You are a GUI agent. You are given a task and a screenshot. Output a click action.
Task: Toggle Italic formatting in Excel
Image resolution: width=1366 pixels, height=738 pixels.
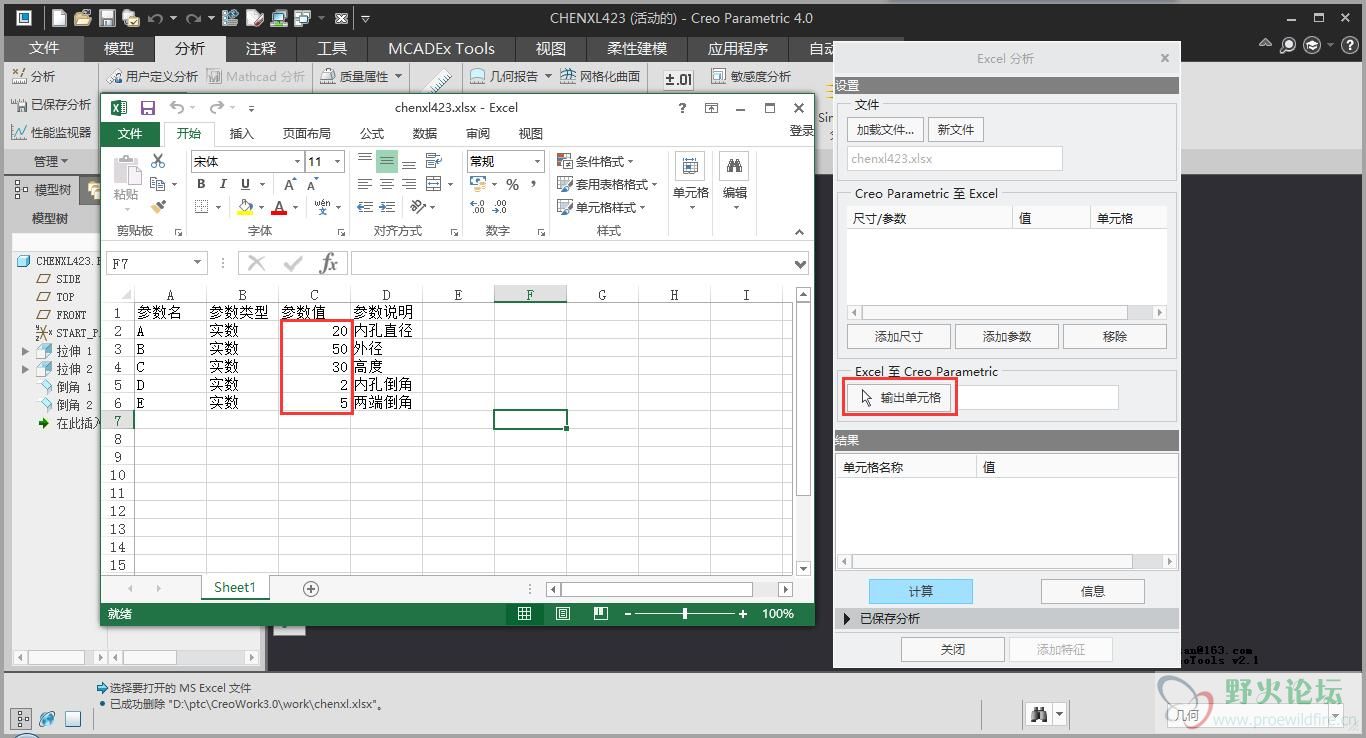pyautogui.click(x=223, y=184)
